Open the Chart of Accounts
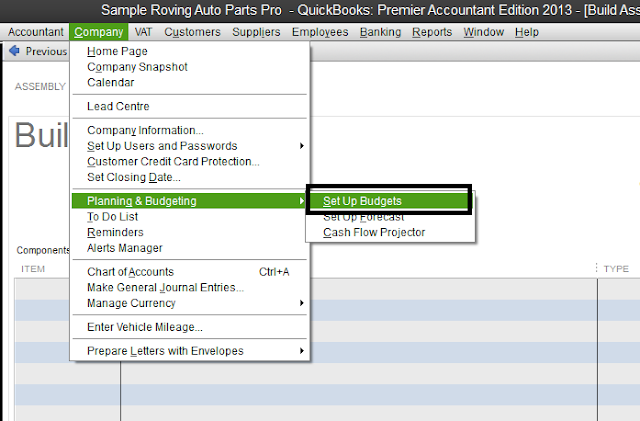This screenshot has width=640, height=421. [131, 272]
